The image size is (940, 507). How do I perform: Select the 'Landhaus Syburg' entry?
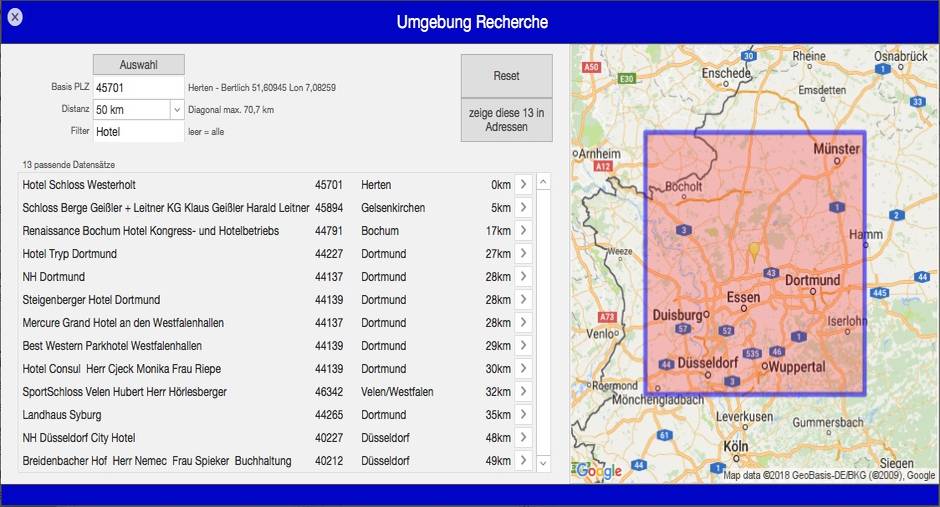[x=62, y=415]
